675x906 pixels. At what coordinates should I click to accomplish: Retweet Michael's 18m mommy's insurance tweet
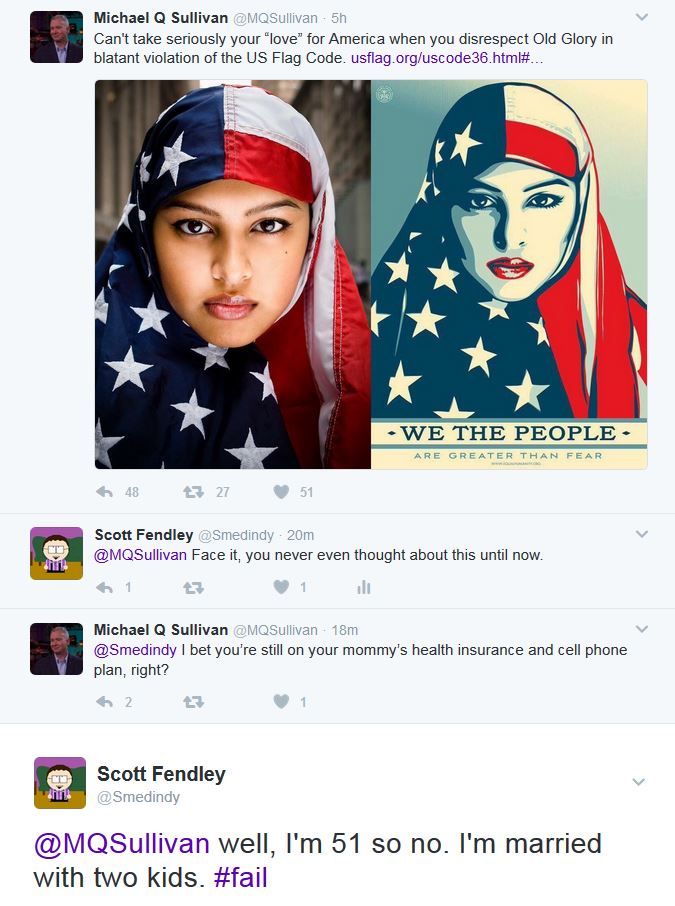click(193, 702)
